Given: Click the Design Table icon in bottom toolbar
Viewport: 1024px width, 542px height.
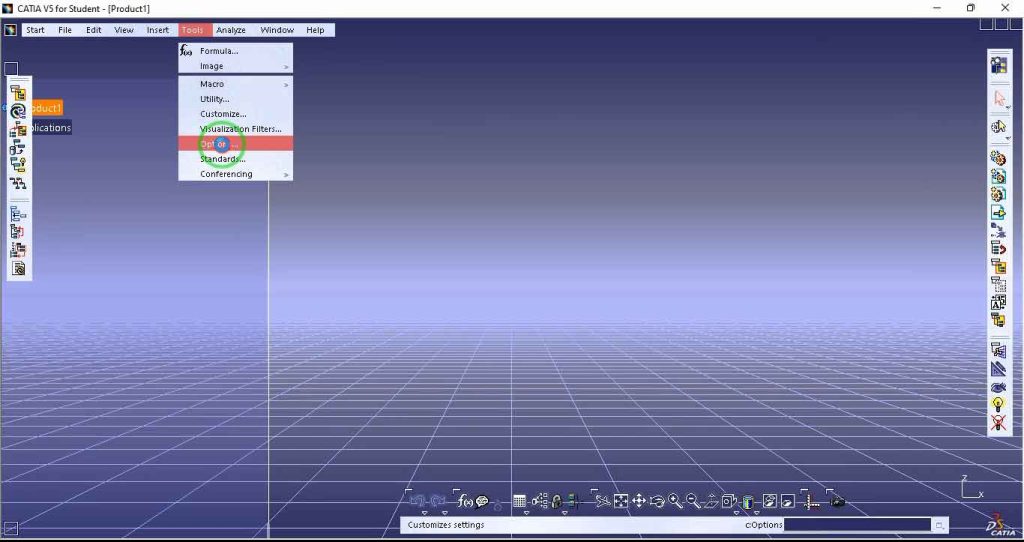Looking at the screenshot, I should tap(520, 501).
